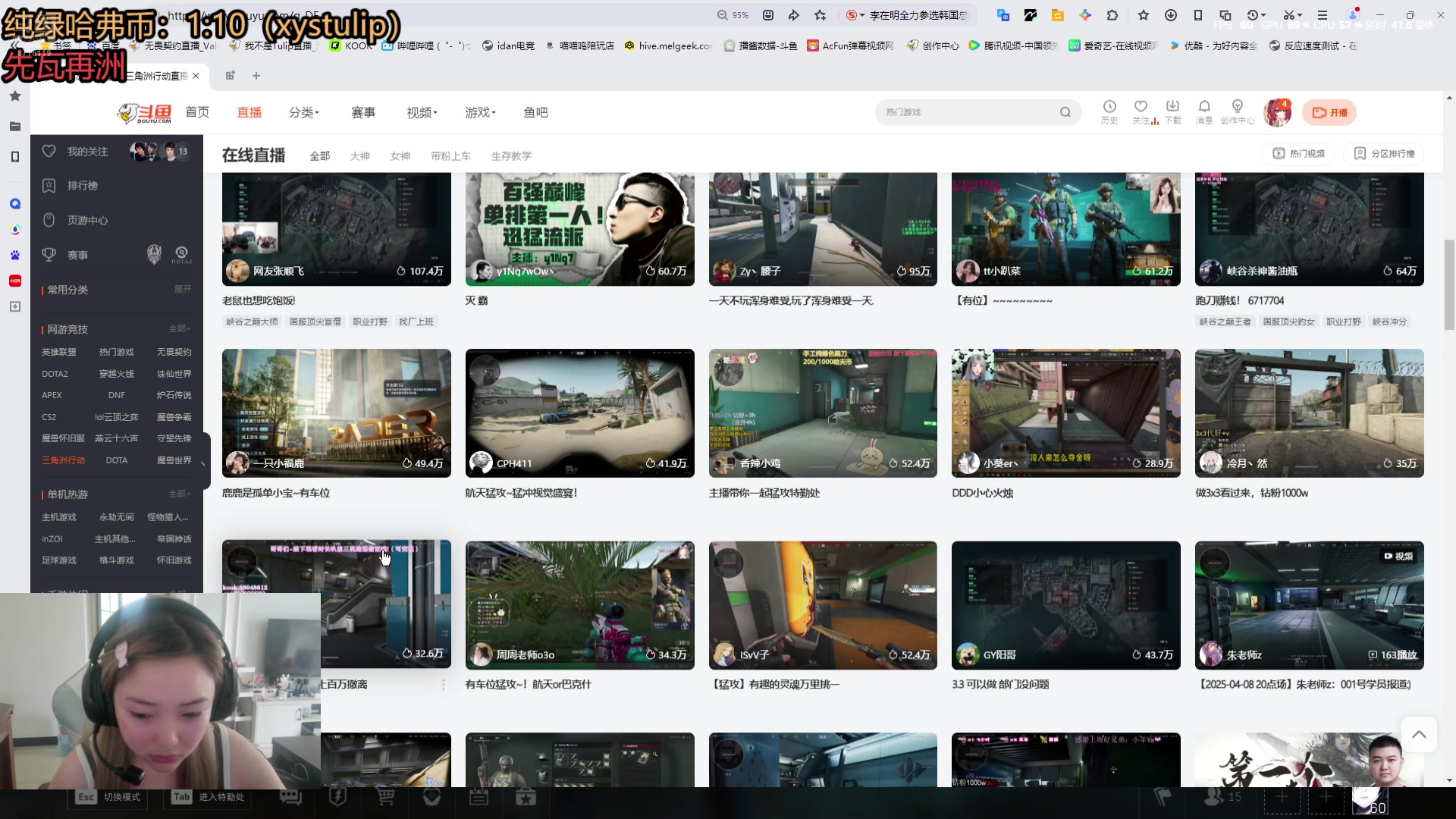Select 永劫无间 game category

coord(116,517)
